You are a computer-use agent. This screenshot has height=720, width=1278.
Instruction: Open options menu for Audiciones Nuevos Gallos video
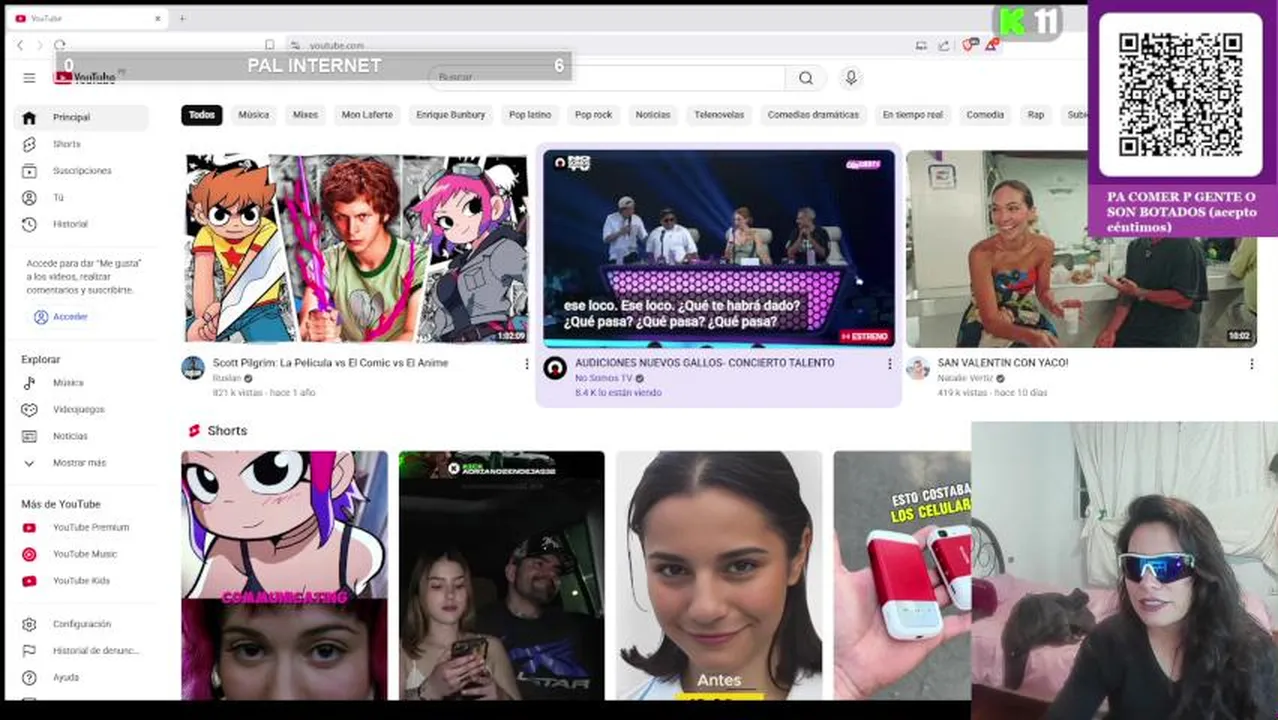[889, 364]
